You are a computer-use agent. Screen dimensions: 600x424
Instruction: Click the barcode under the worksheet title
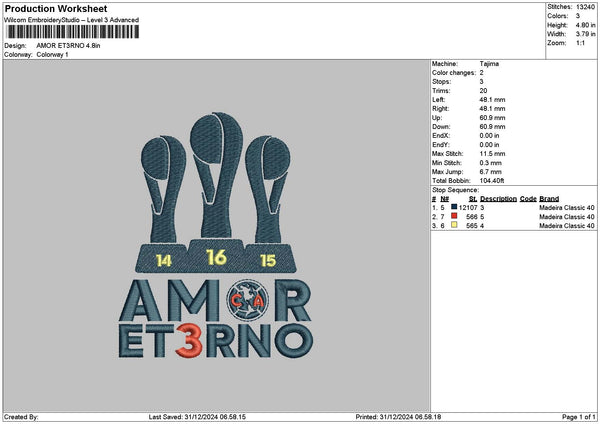[73, 32]
